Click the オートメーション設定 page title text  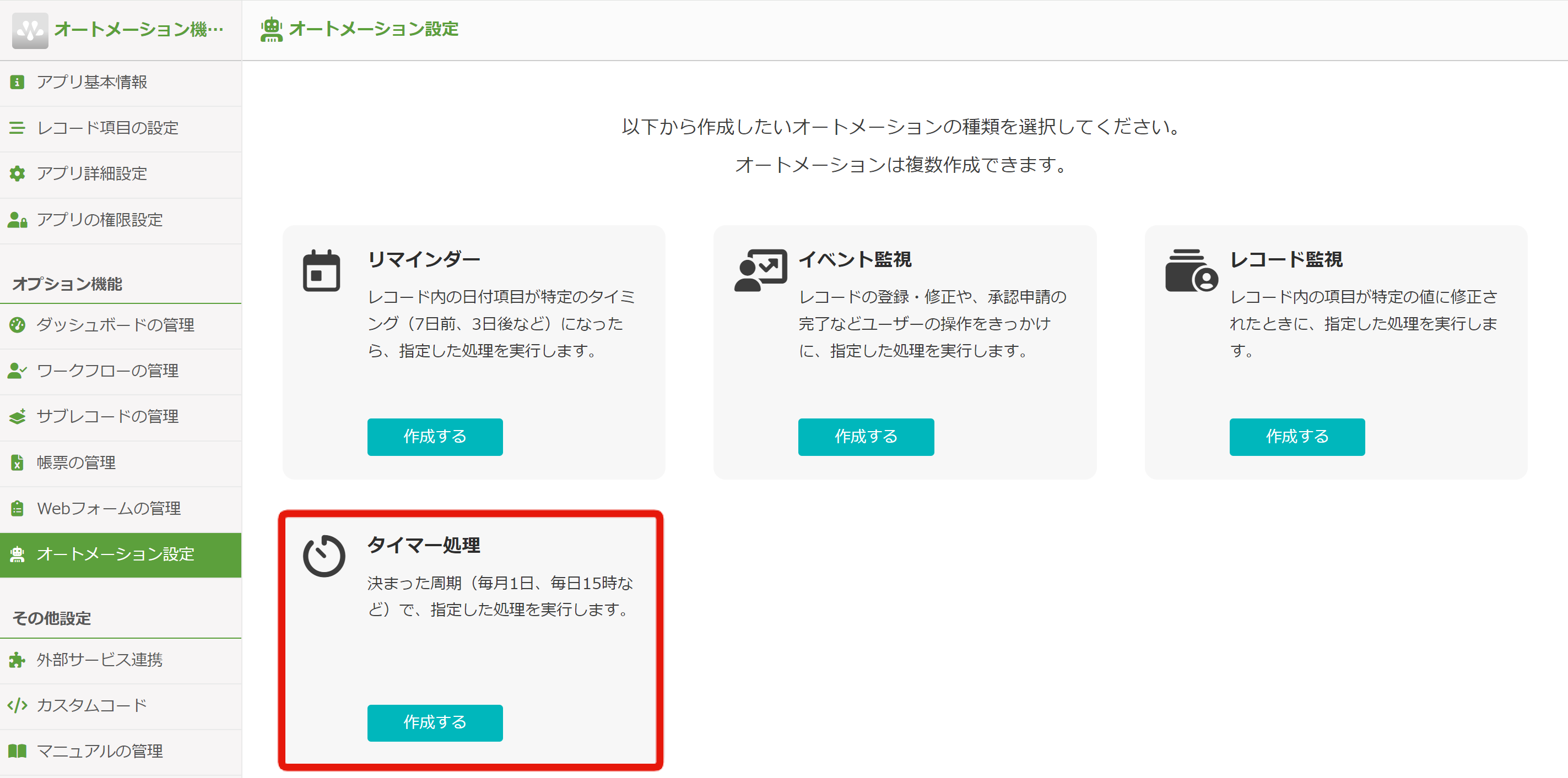[x=374, y=29]
